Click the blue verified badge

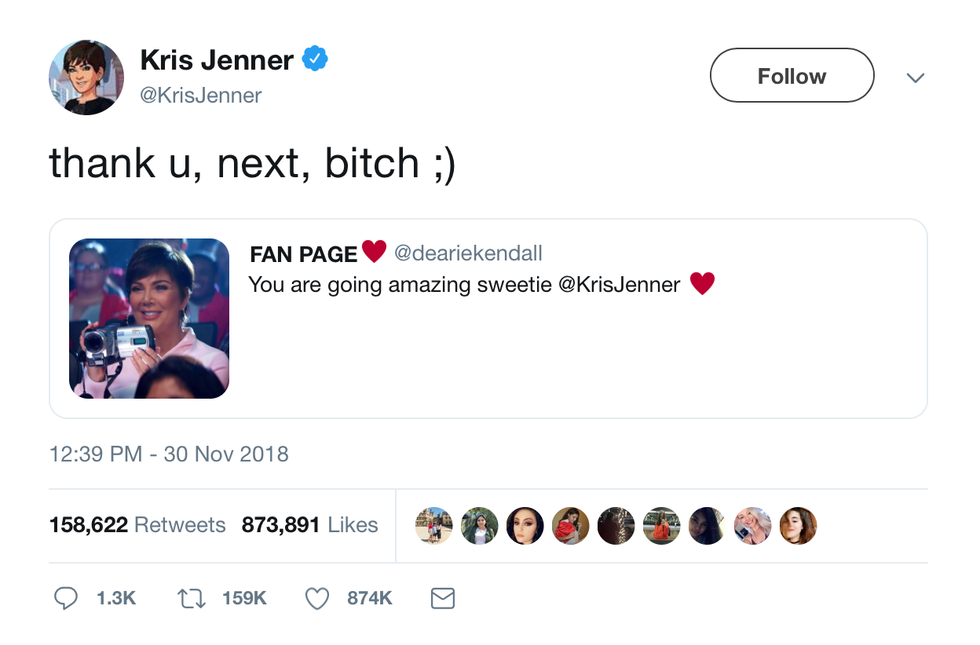pyautogui.click(x=316, y=60)
